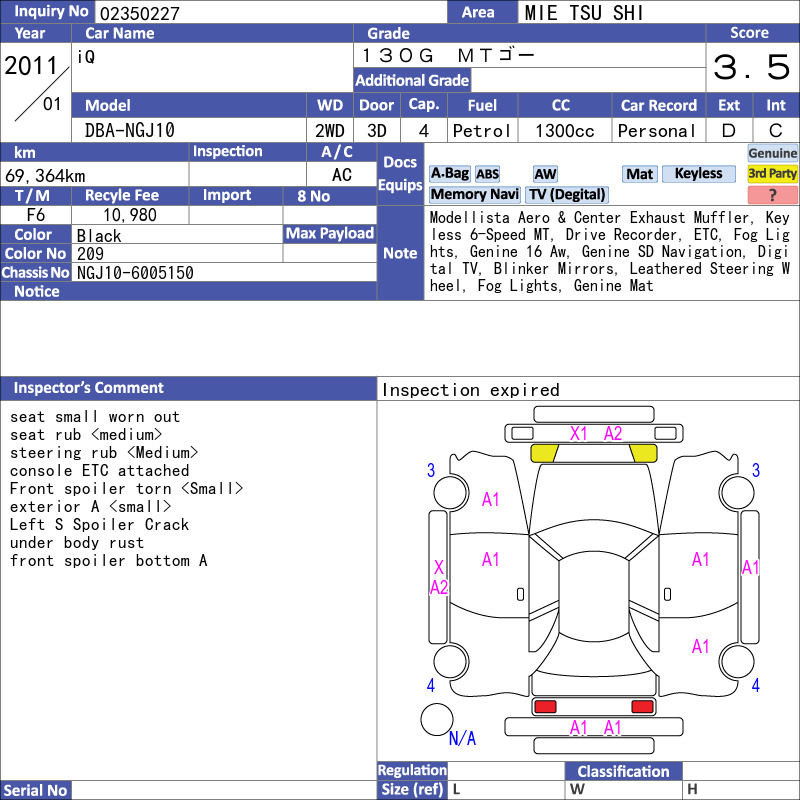Click the Score 3.5 value
The image size is (800, 800).
click(x=752, y=67)
